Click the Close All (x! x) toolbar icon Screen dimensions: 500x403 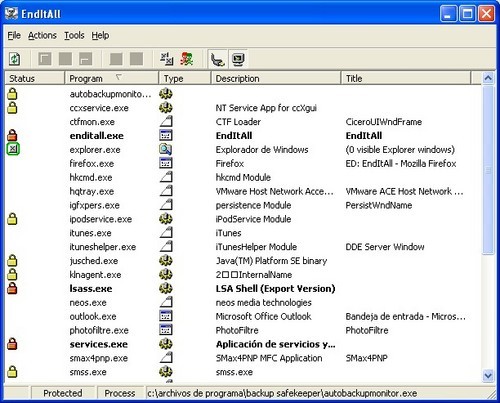click(x=166, y=59)
